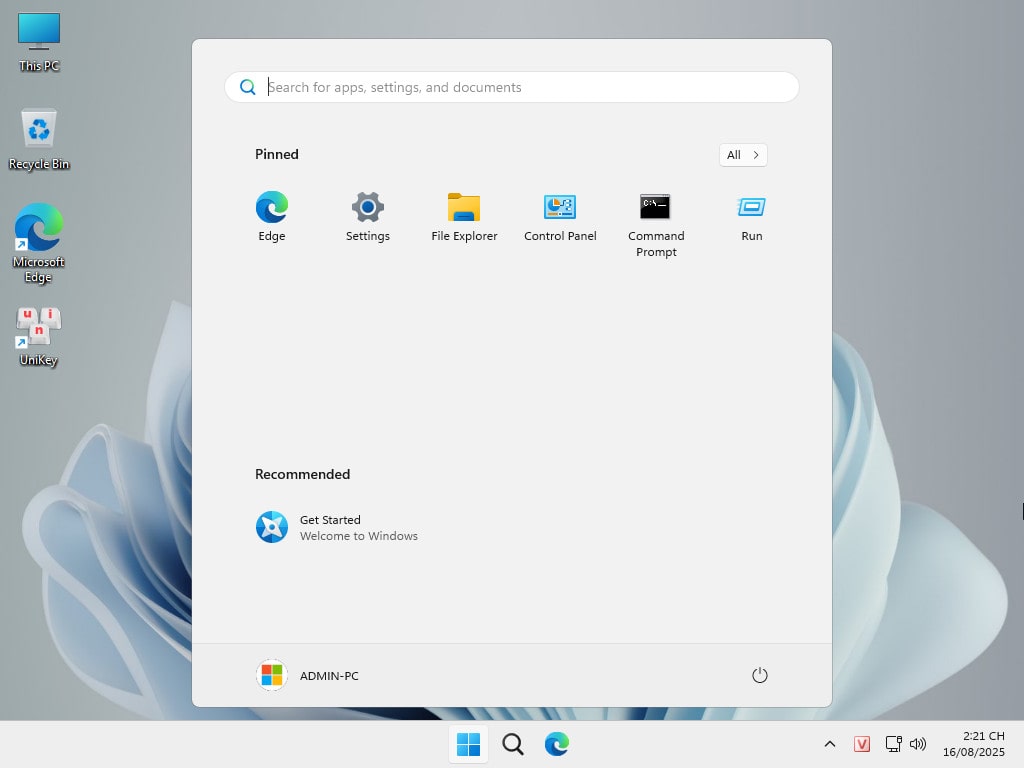Open taskbar Search
The image size is (1024, 768).
513,744
